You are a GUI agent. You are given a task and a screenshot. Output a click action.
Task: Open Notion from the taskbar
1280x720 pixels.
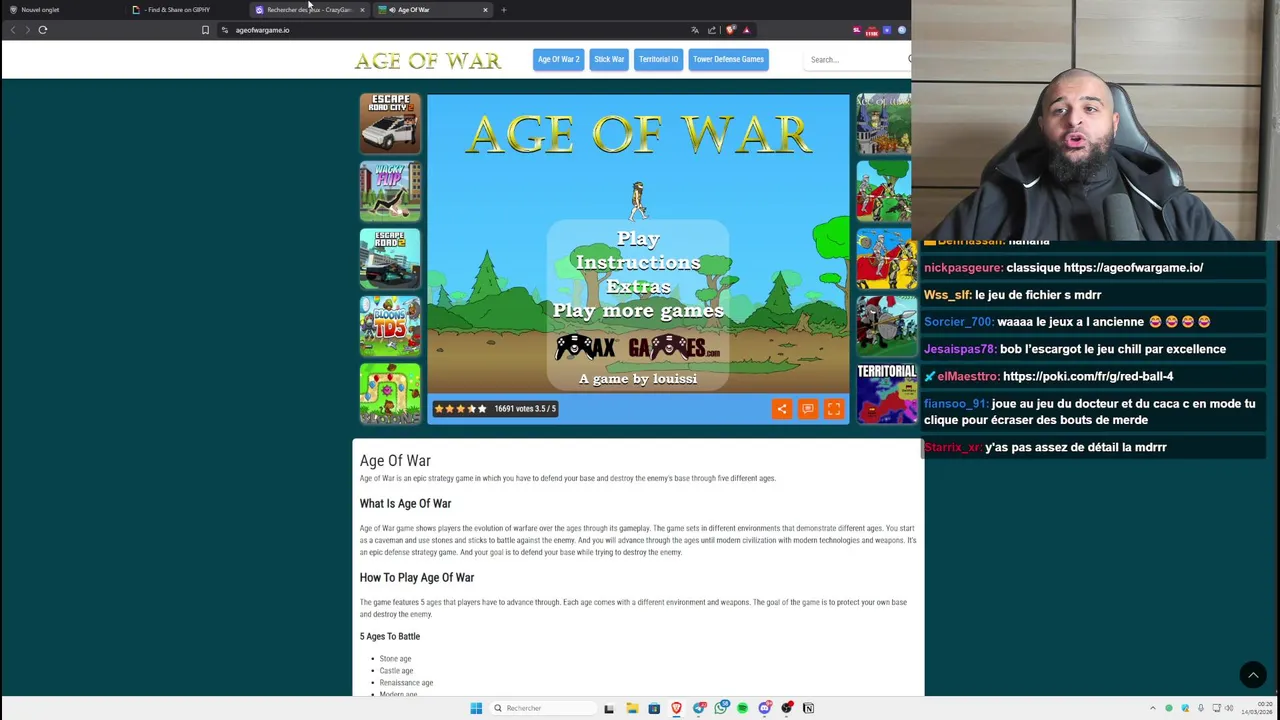tap(809, 708)
